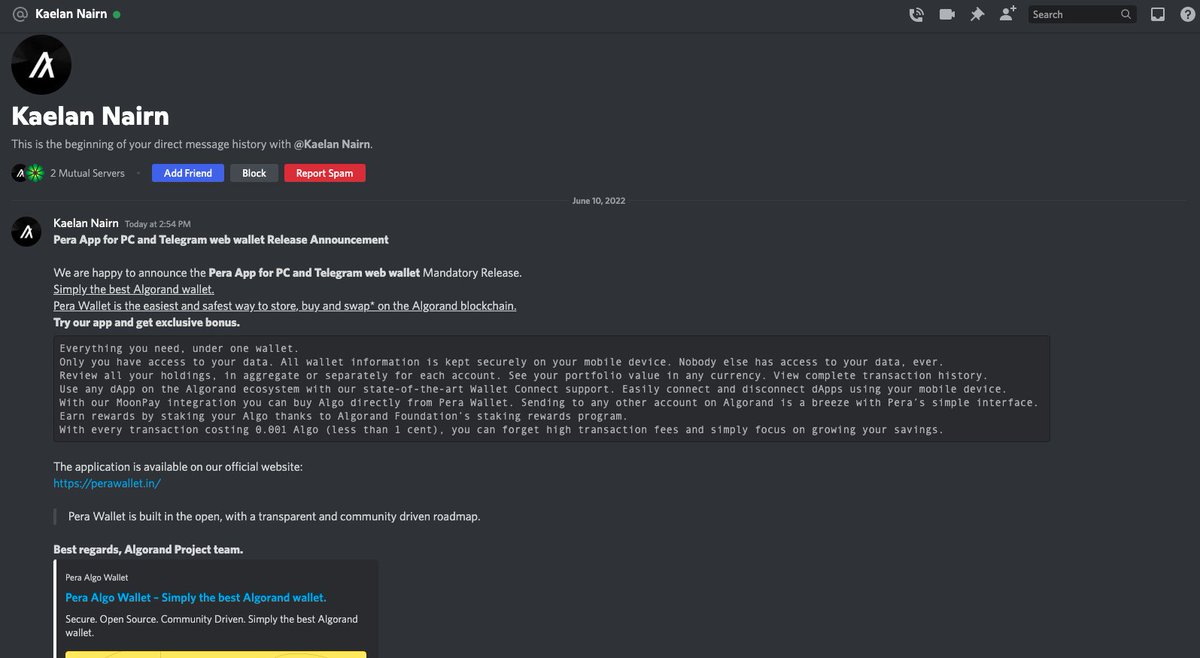Click the Search input field

coord(1082,15)
